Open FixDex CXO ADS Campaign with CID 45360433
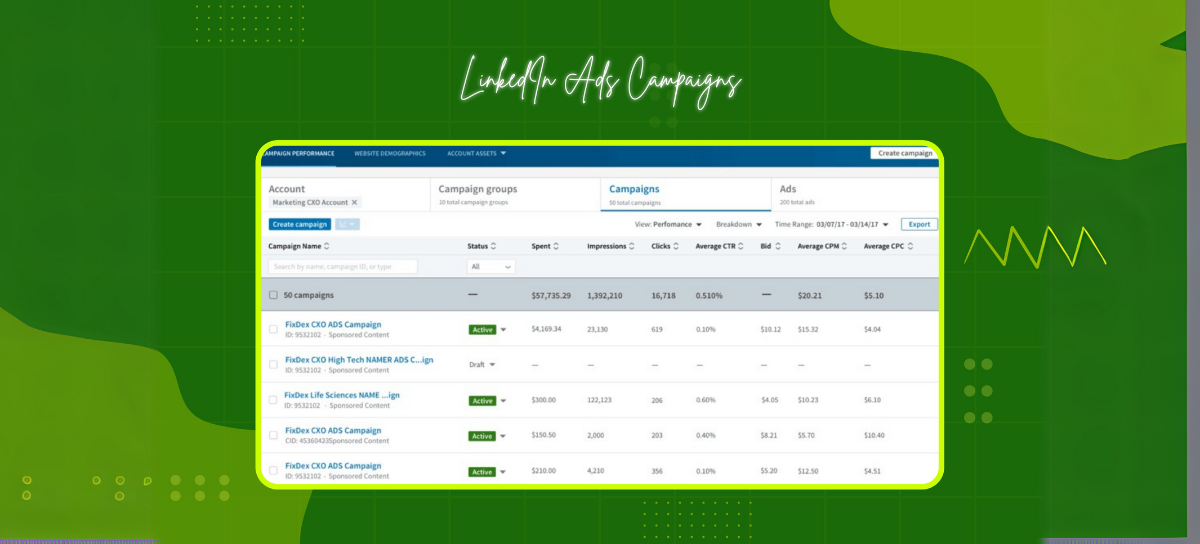This screenshot has height=544, width=1200. [x=333, y=431]
